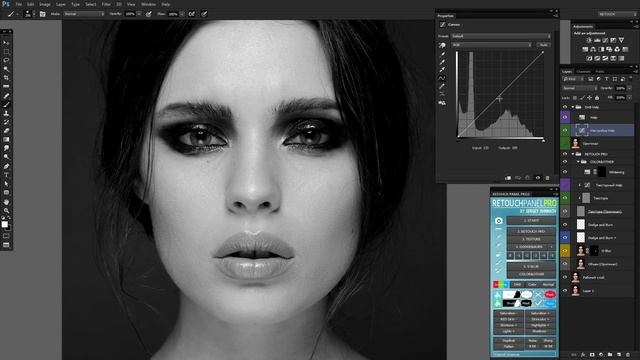The height and width of the screenshot is (360, 640).
Task: Switch to the Channels tab
Action: coord(584,72)
